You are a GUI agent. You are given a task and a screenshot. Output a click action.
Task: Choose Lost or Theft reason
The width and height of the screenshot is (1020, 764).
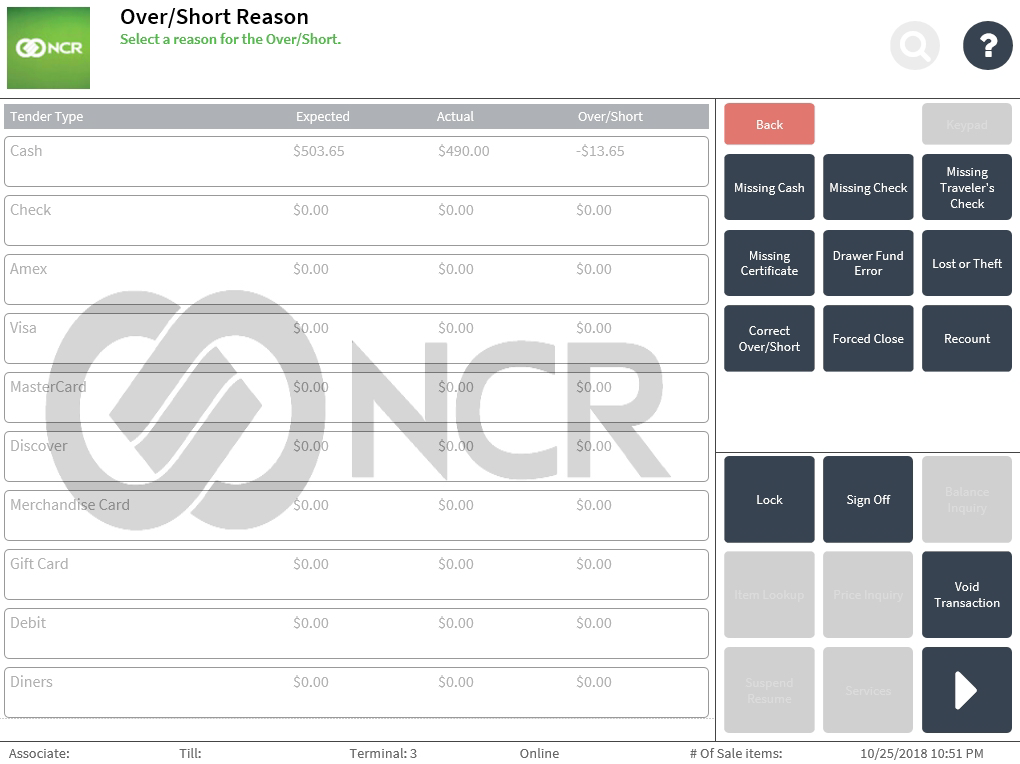(966, 263)
